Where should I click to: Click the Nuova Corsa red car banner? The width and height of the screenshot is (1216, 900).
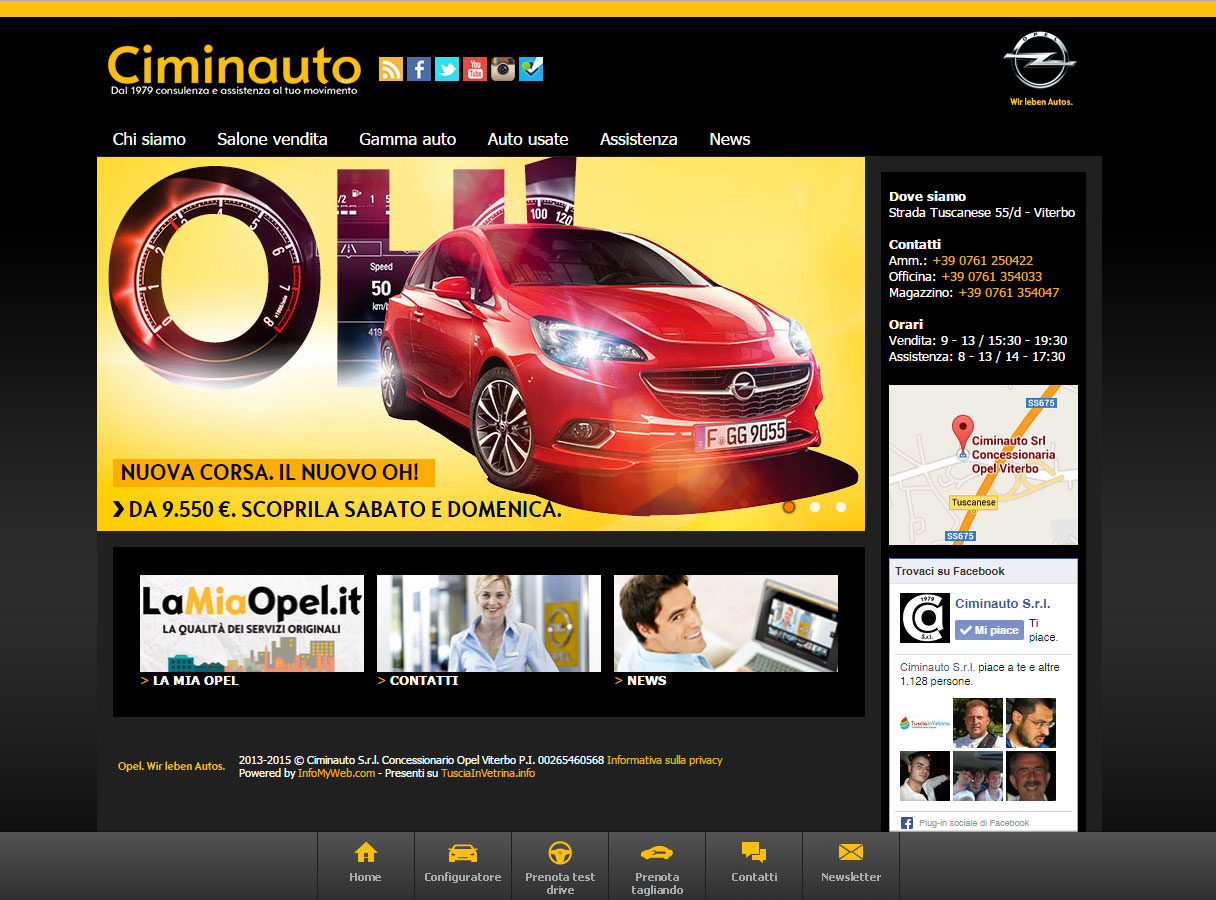tap(481, 343)
